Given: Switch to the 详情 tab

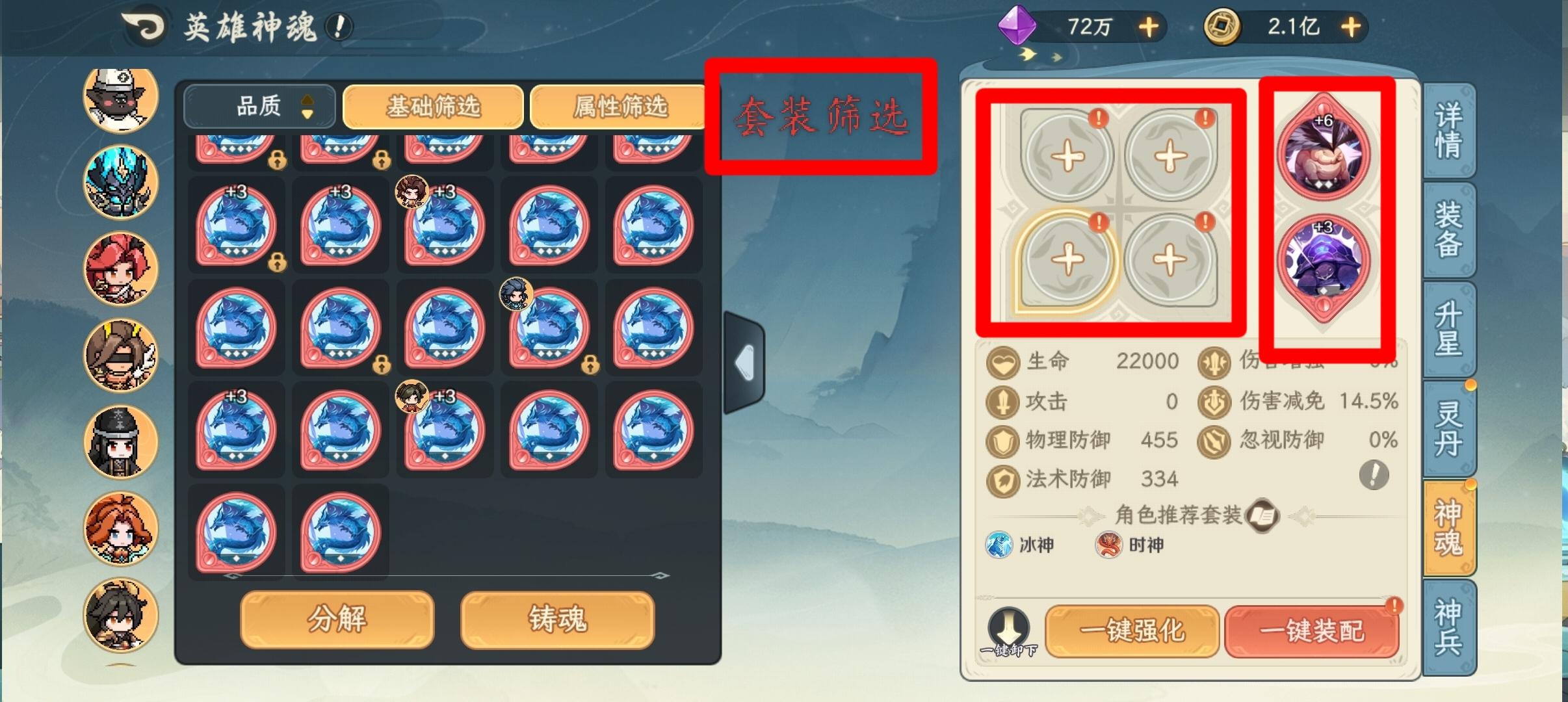Looking at the screenshot, I should coord(1448,130).
